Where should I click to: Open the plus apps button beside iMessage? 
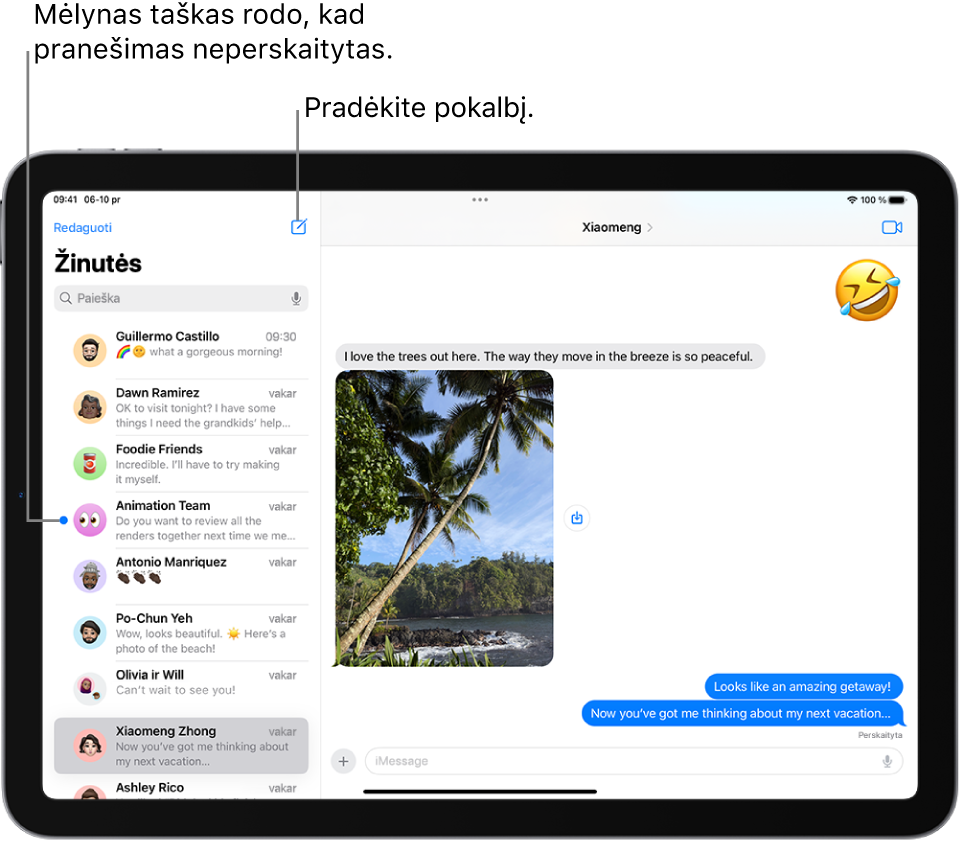[343, 761]
